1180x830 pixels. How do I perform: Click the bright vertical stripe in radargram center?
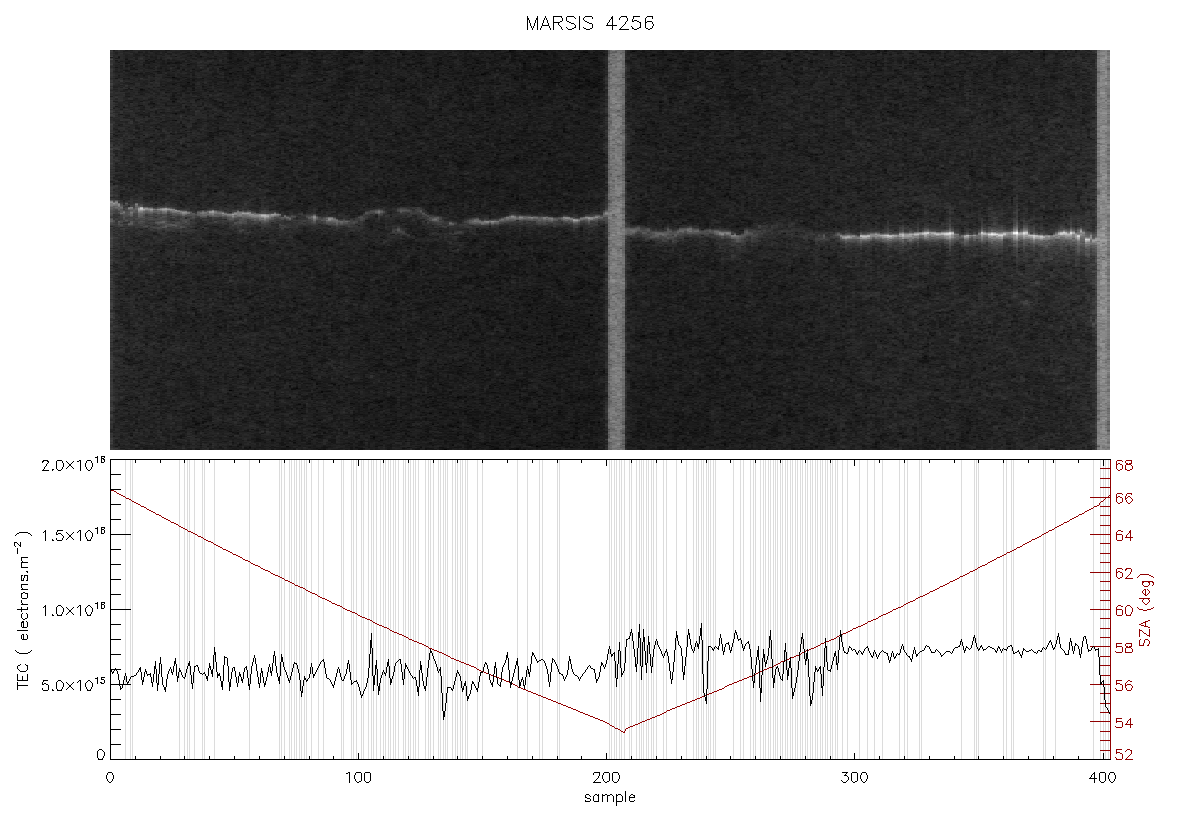616,250
